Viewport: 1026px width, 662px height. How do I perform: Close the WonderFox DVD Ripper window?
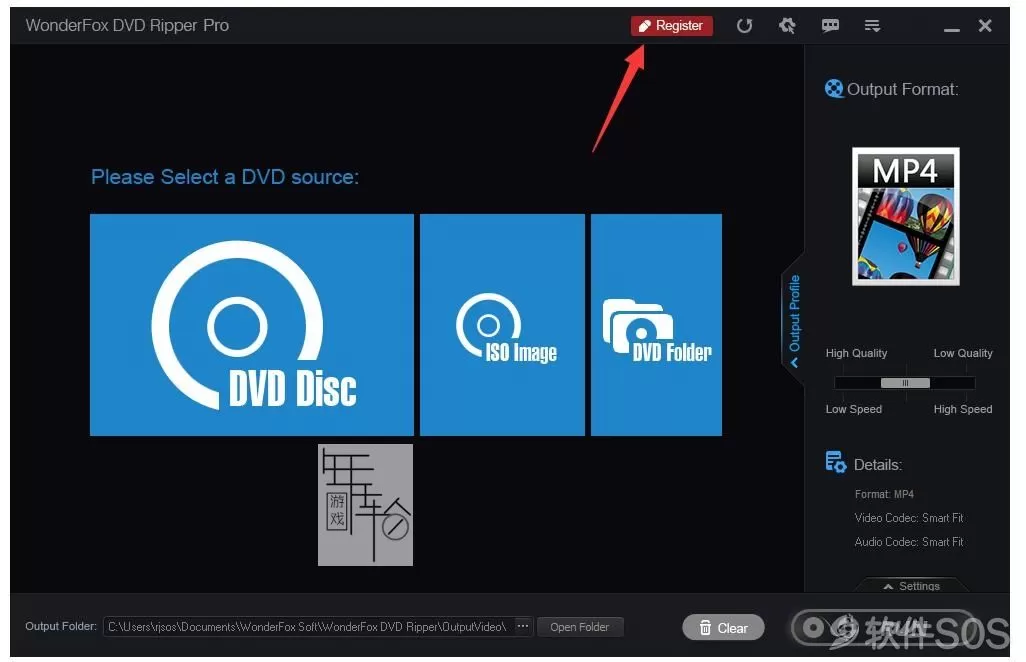(985, 26)
